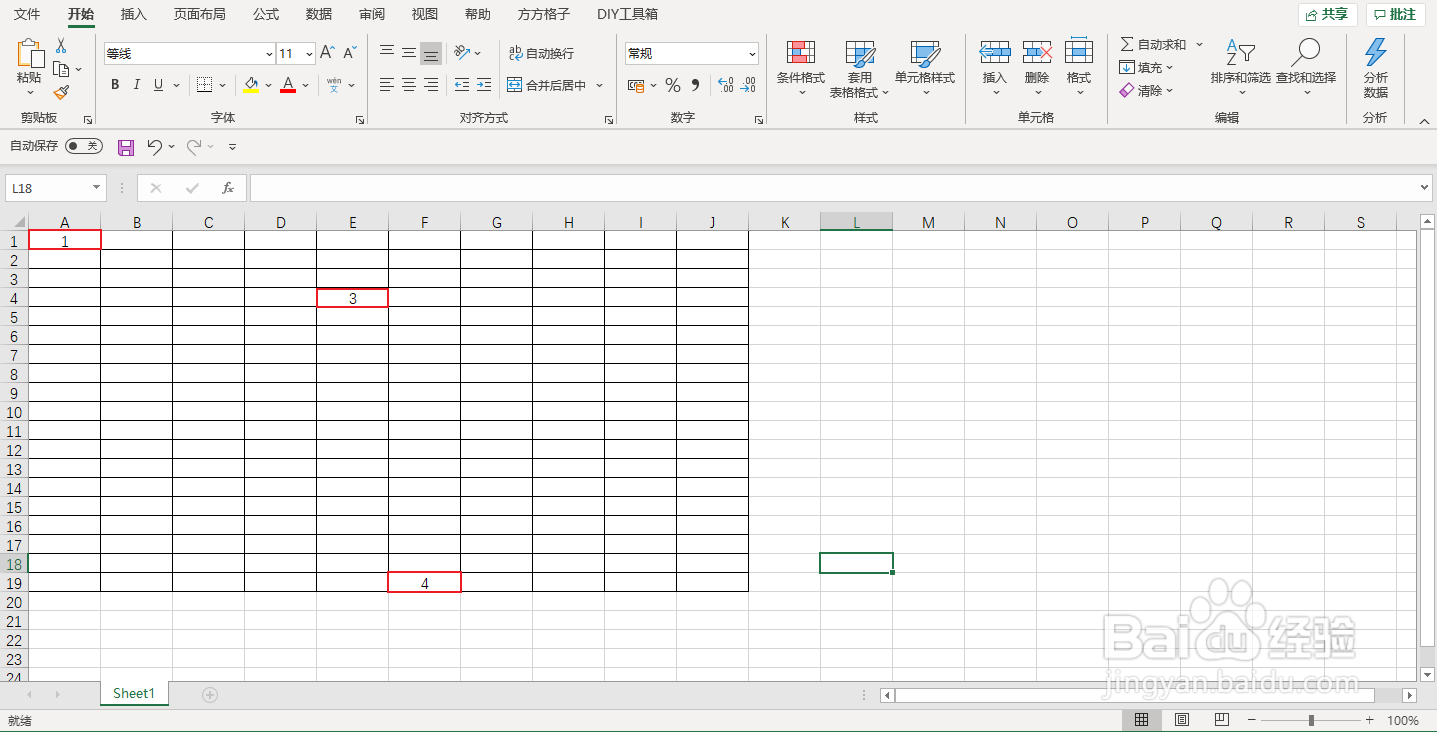
Task: Open Conditional Formatting (条件格式)
Action: (801, 69)
